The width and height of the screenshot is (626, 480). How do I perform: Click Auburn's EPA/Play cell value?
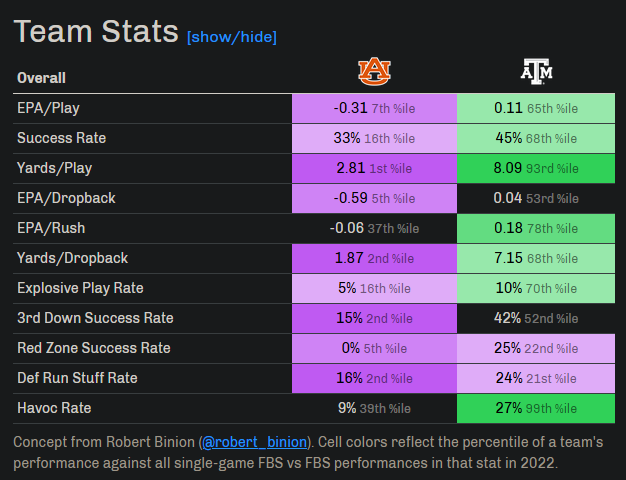(x=374, y=108)
